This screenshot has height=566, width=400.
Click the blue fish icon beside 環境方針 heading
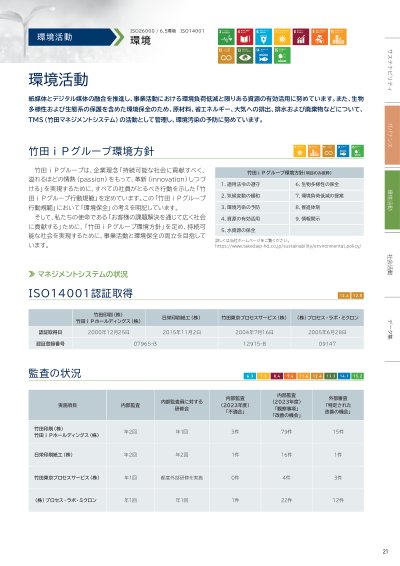point(343,151)
